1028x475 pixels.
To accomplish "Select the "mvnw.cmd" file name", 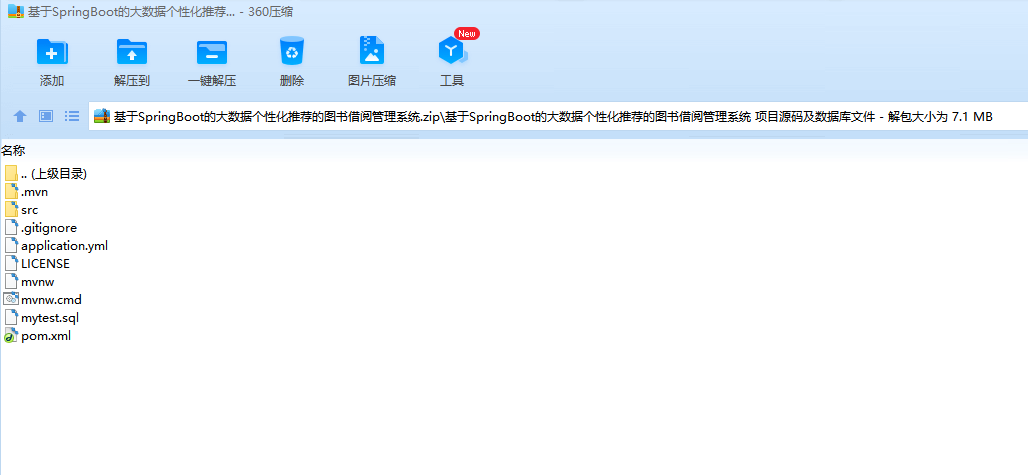I will 51,300.
